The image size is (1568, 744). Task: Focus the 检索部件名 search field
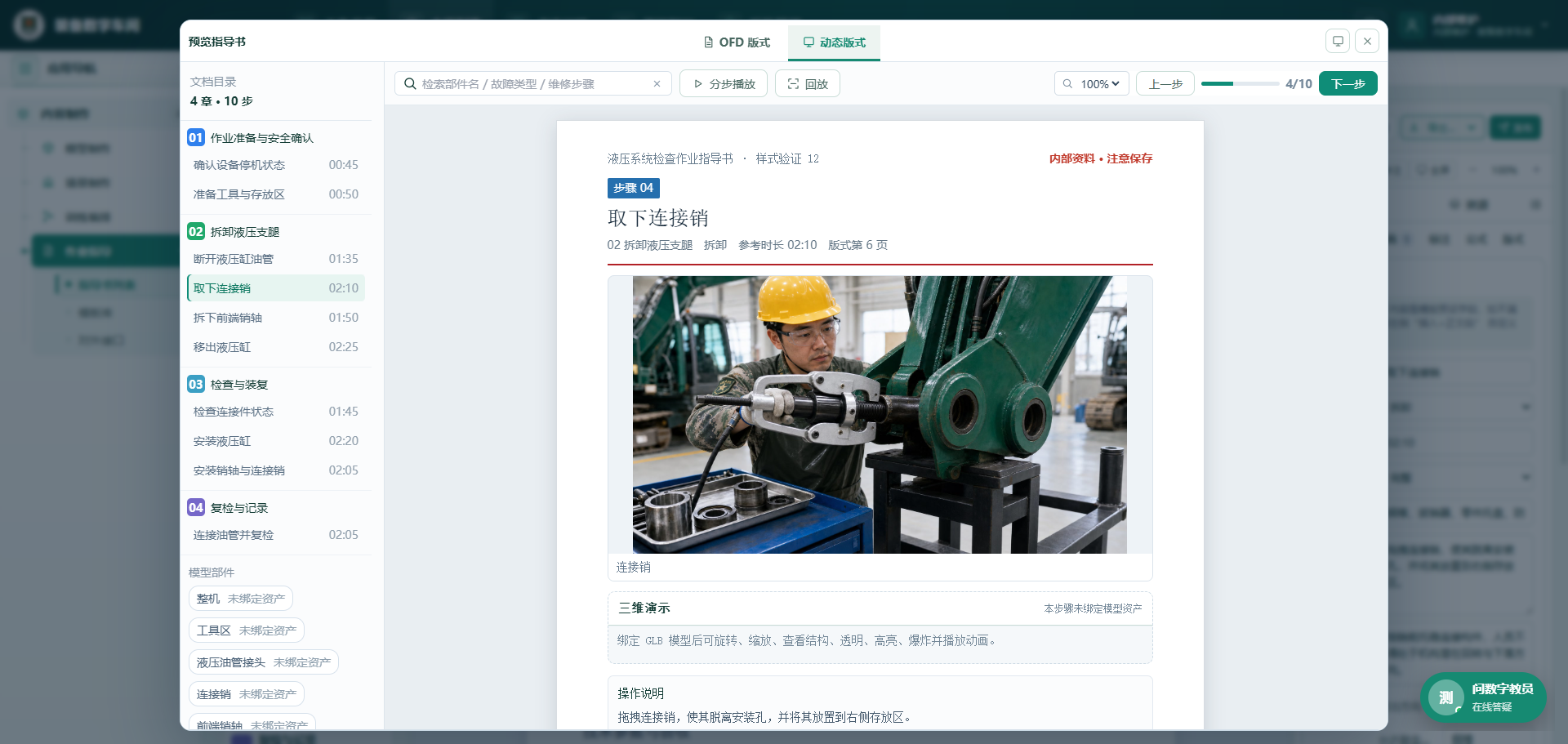(532, 84)
